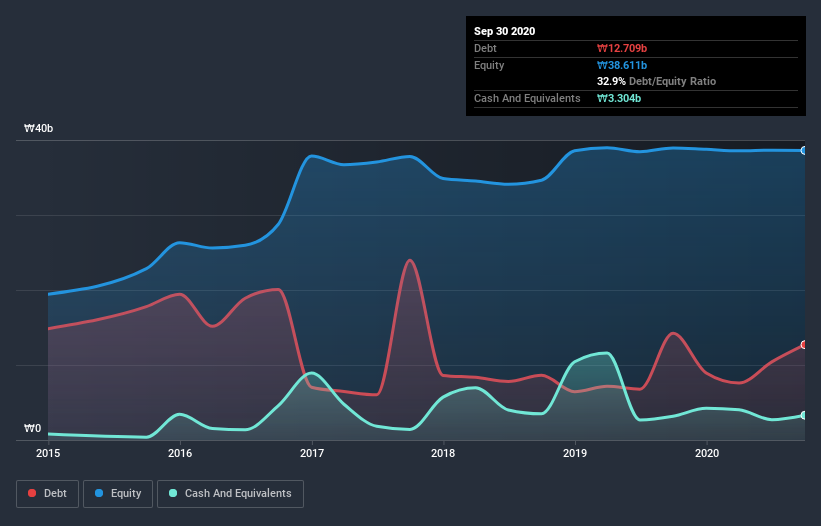Toggle the Cash And Equivalents legend button
This screenshot has width=821, height=526.
click(x=230, y=494)
